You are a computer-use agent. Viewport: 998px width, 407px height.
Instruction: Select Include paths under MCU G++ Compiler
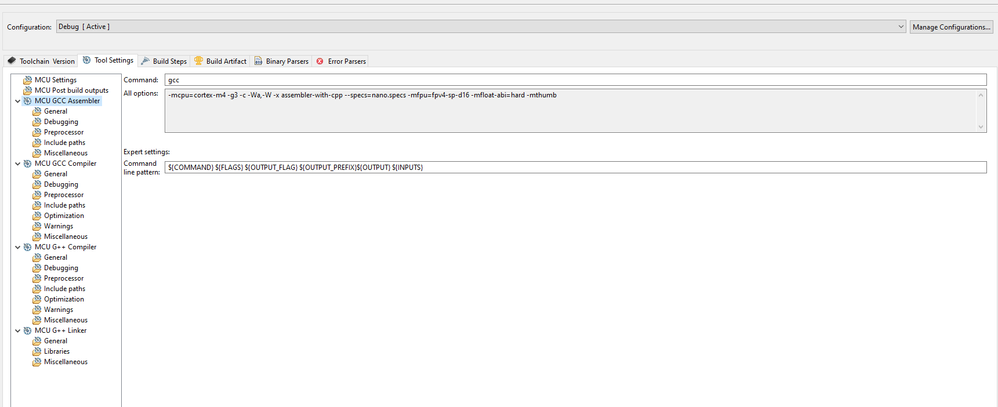tap(64, 289)
